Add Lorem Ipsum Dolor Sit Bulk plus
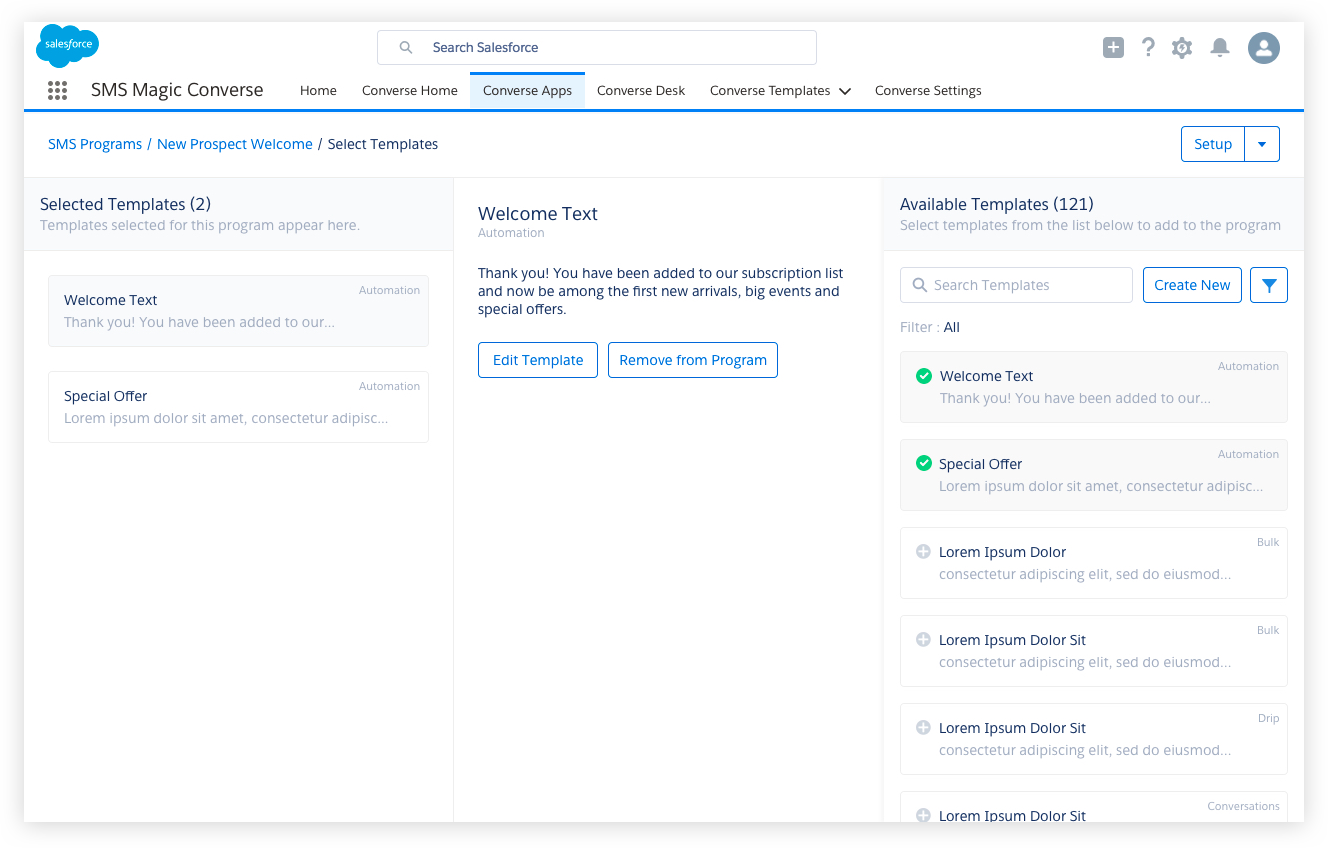1328x848 pixels. pos(924,640)
